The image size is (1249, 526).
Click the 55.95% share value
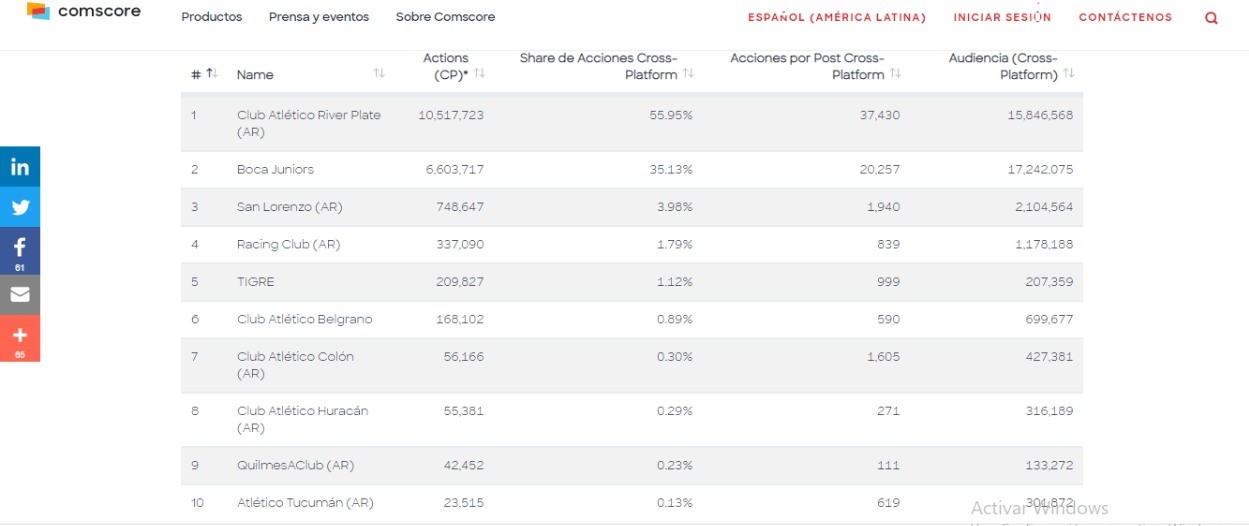[x=671, y=115]
